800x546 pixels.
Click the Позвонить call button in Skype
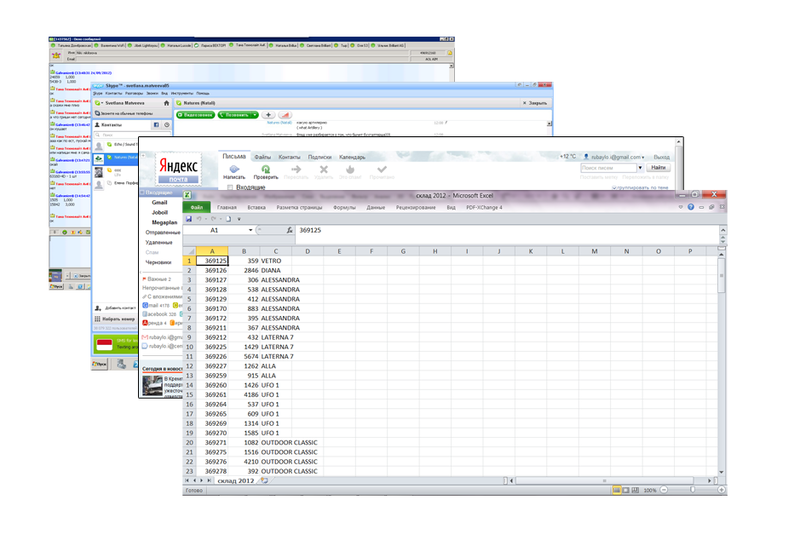pyautogui.click(x=238, y=115)
